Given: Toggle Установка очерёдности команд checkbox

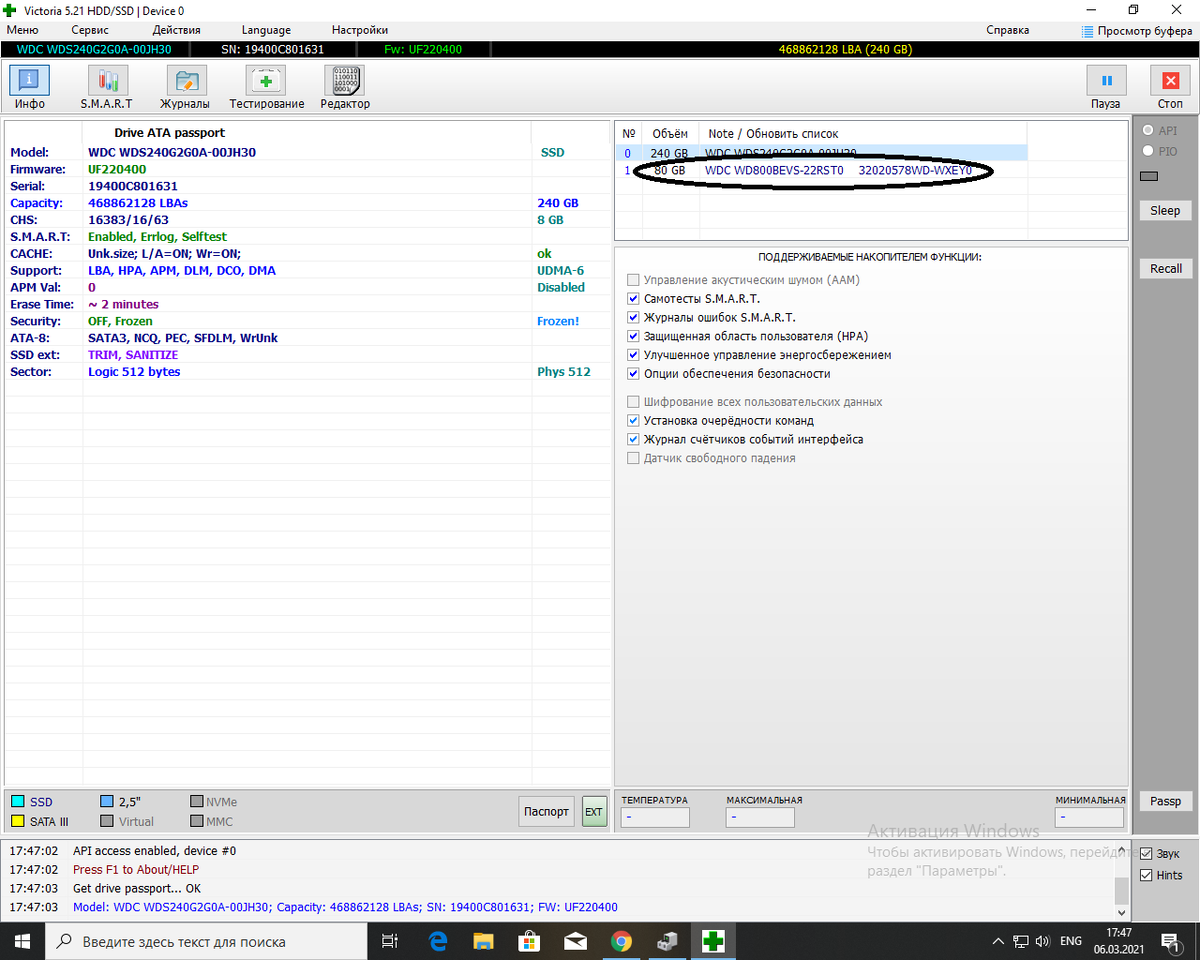Looking at the screenshot, I should (x=633, y=421).
